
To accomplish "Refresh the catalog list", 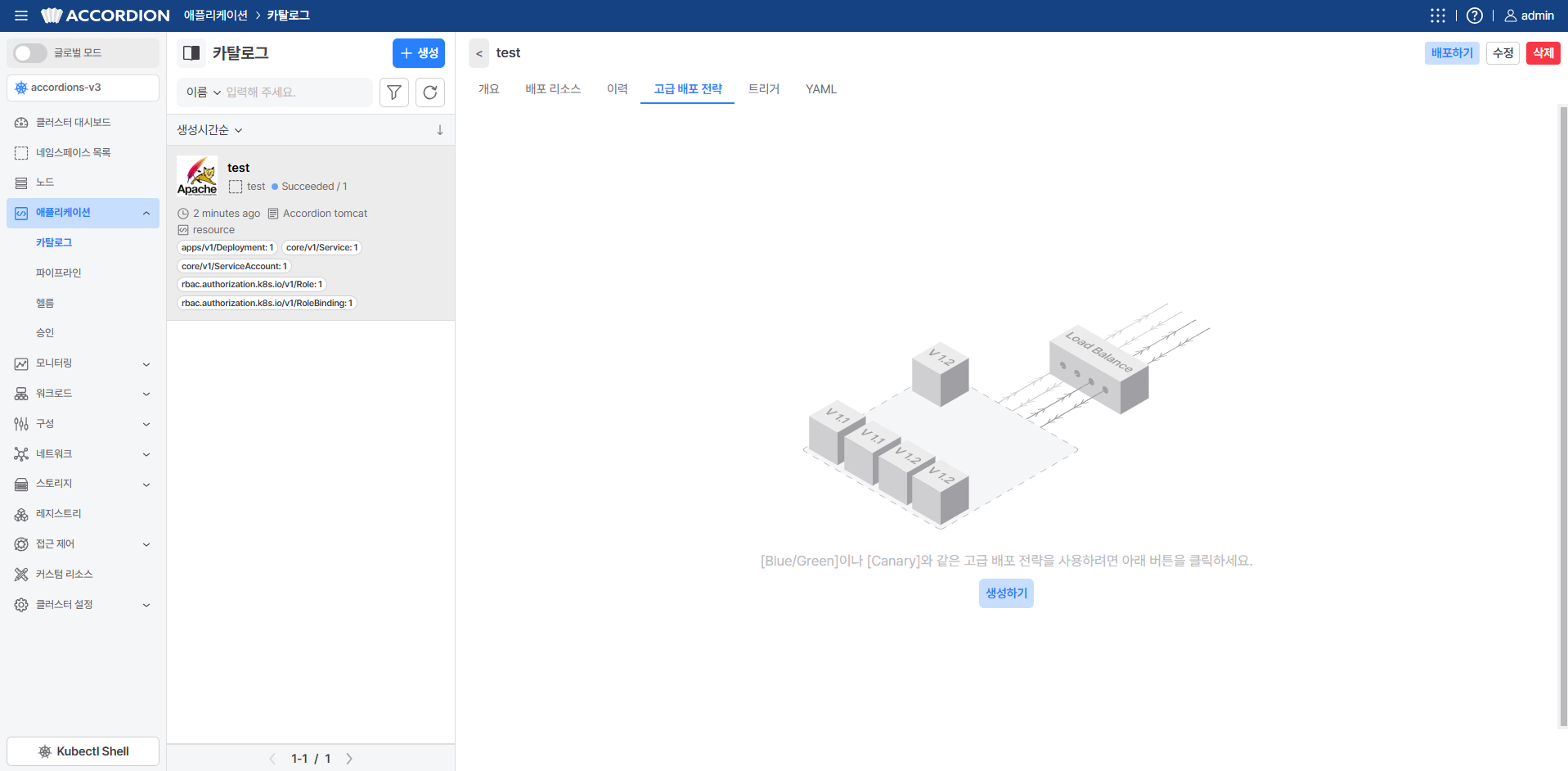I will click(x=430, y=92).
